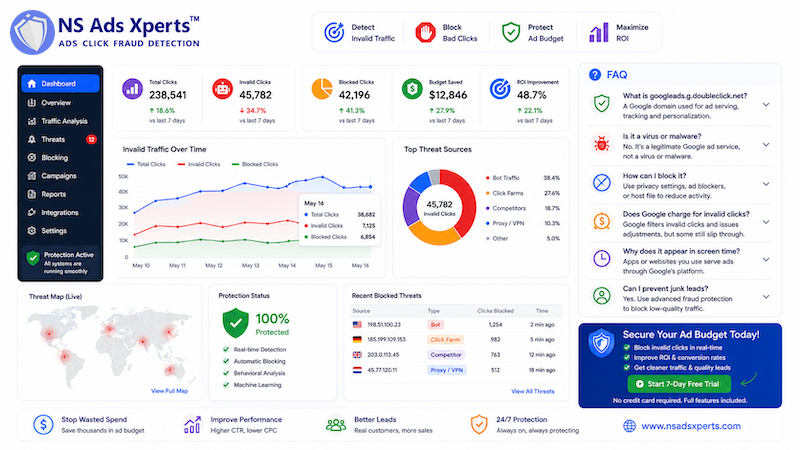The image size is (800, 450).
Task: Click the NS Ads Xperts shield logo
Action: [32, 33]
